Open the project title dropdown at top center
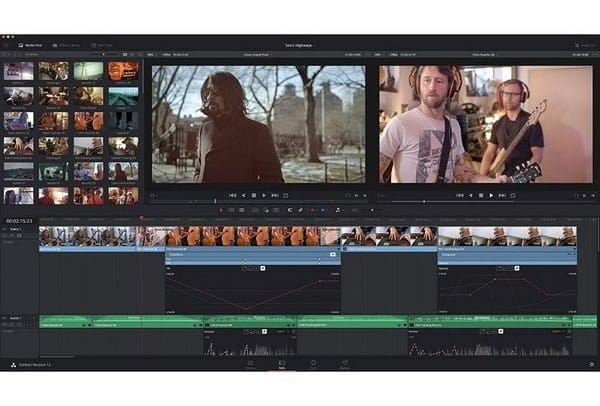This screenshot has height=406, width=600. point(300,45)
